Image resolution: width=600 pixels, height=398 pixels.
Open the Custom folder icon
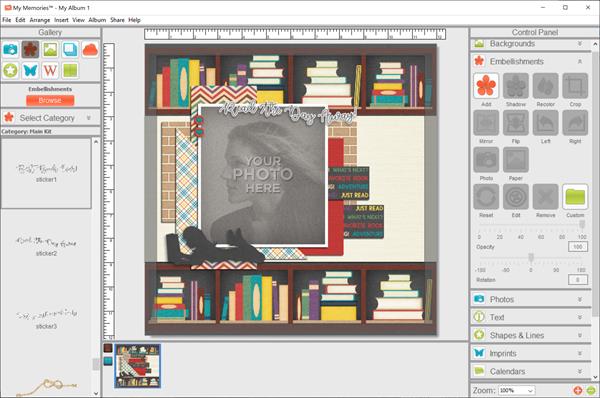(575, 197)
